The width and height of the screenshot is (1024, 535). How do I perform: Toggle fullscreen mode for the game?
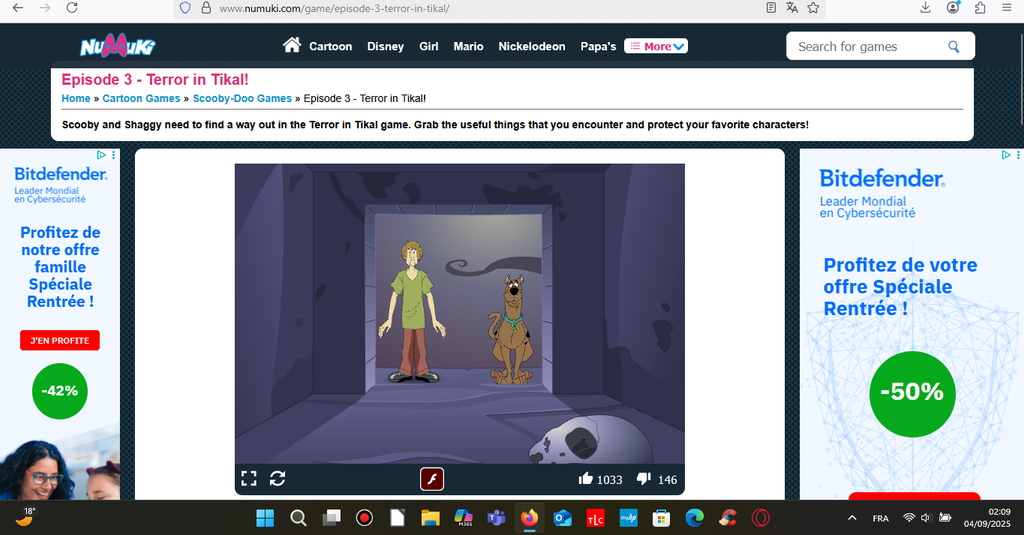[249, 479]
